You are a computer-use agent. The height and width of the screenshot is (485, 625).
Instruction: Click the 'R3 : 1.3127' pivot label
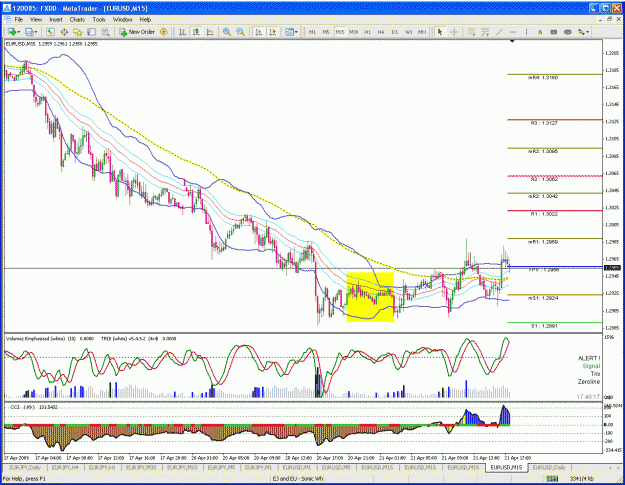point(544,123)
